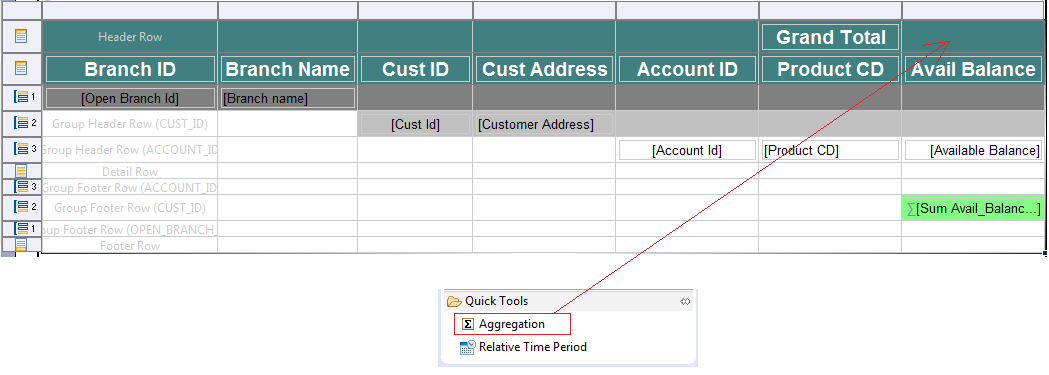
Task: Click the Product CD column header
Action: (x=830, y=69)
